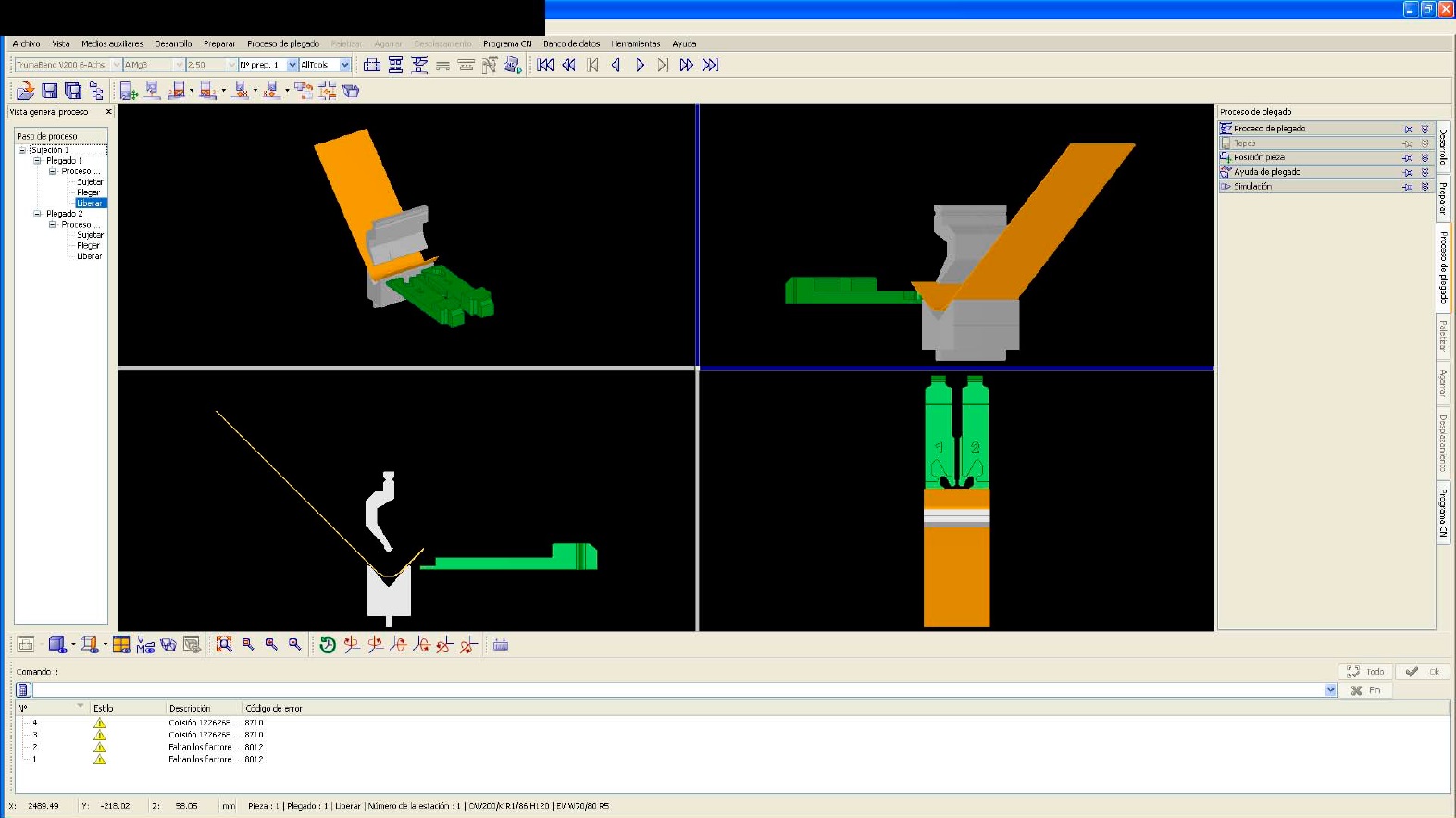This screenshot has width=1456, height=818.
Task: Jump to first step playback button
Action: pyautogui.click(x=545, y=65)
